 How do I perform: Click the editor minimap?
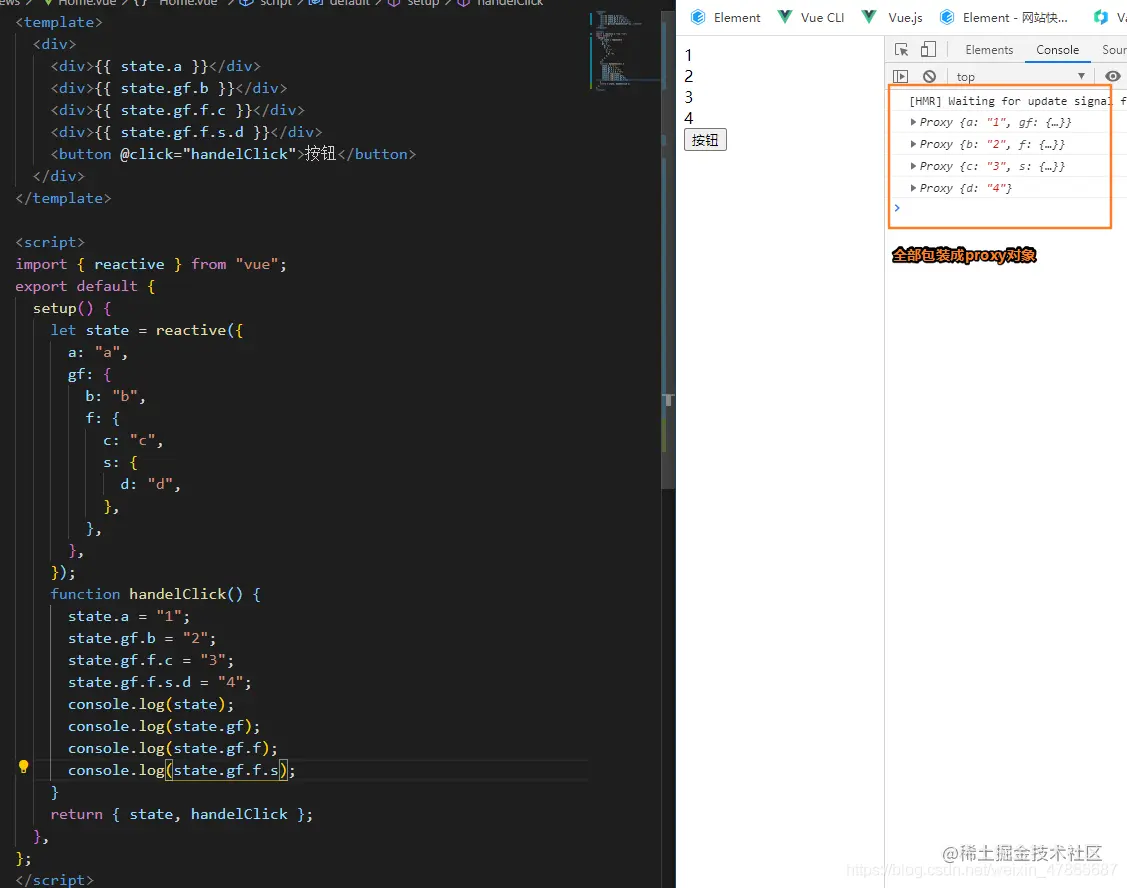coord(623,50)
